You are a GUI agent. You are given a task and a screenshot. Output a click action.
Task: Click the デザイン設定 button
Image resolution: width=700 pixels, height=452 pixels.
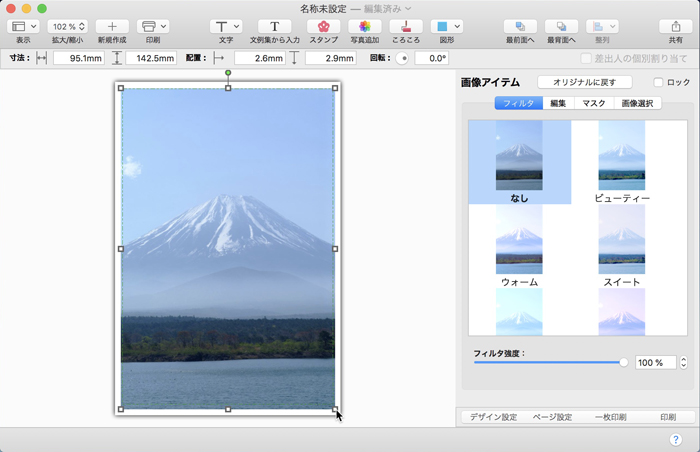493,417
